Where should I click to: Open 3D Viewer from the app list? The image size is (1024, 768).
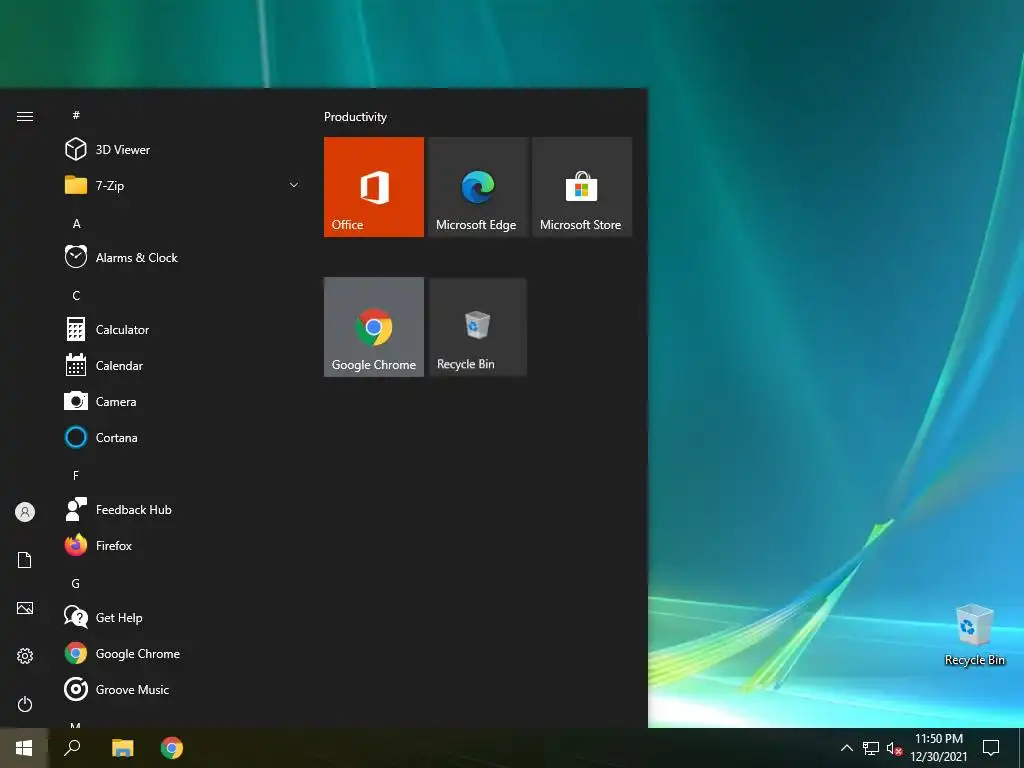click(183, 150)
